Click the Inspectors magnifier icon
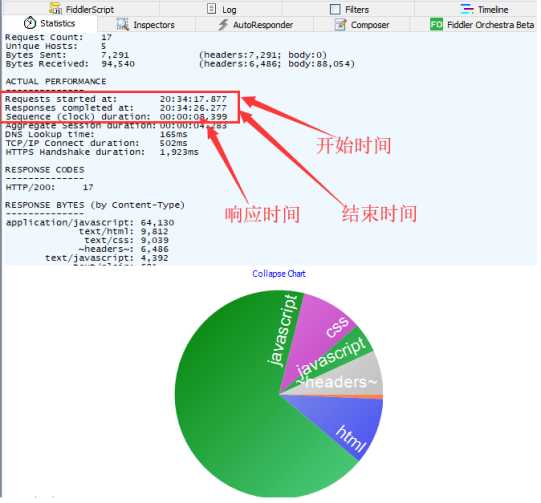The height and width of the screenshot is (503, 541). [x=122, y=24]
